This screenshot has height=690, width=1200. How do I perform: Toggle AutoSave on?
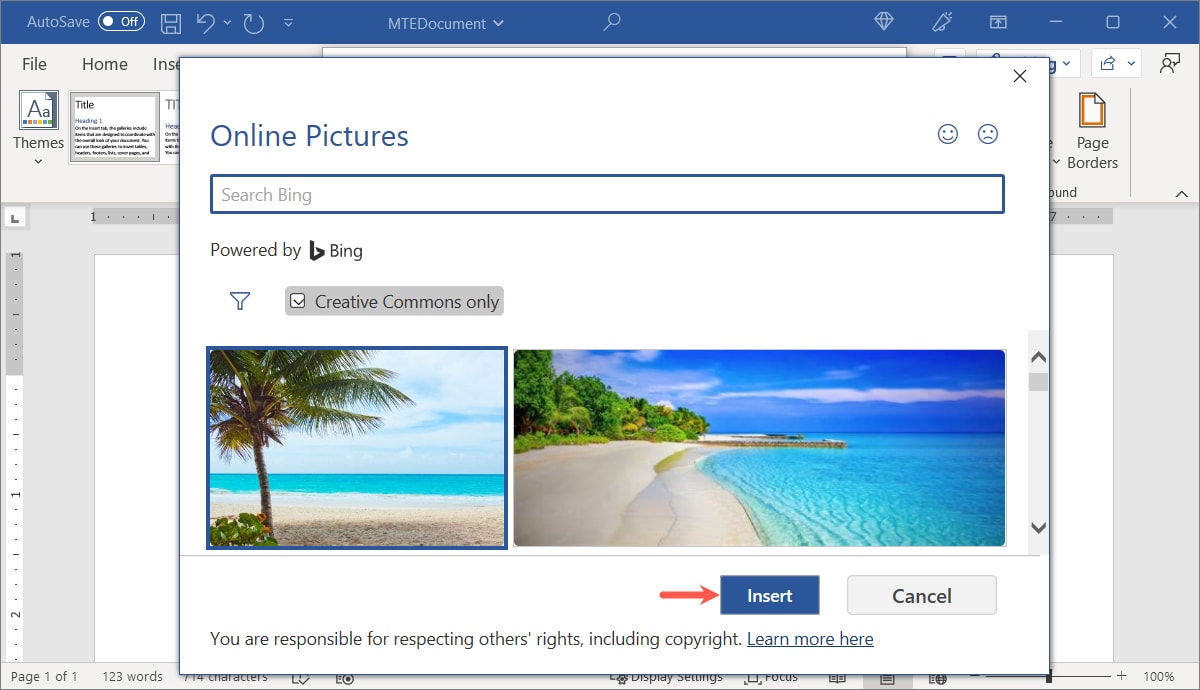point(120,21)
